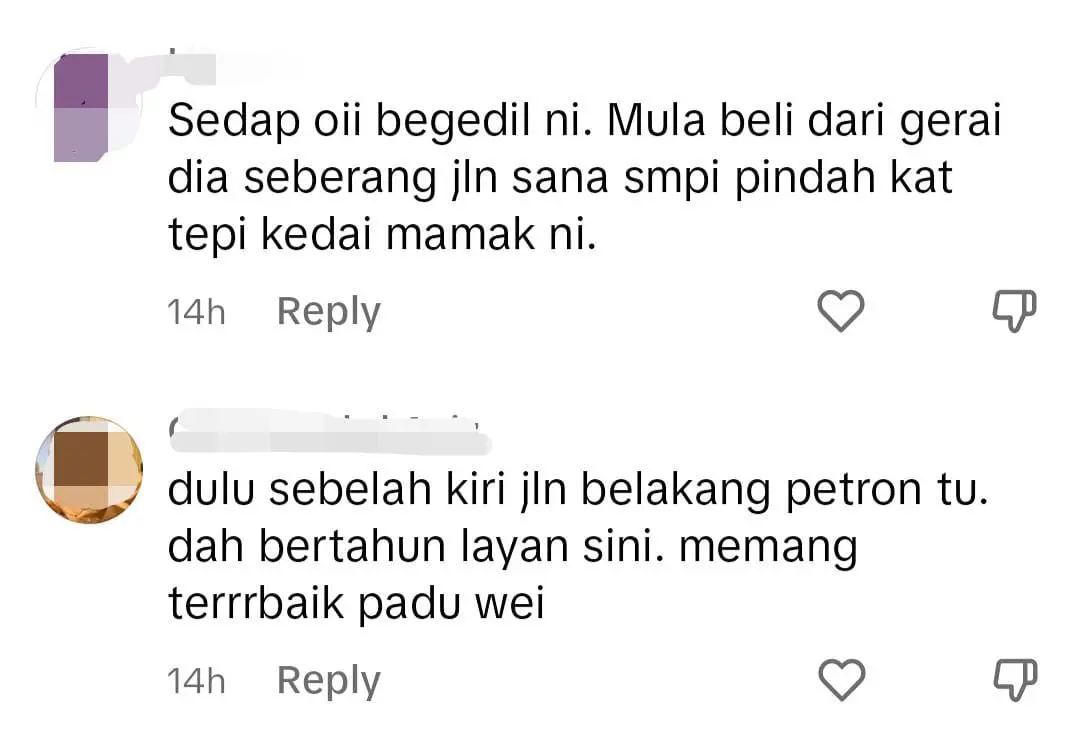Like the 'dulu sebelah kiri jln' comment
This screenshot has height=752, width=1080.
(842, 680)
